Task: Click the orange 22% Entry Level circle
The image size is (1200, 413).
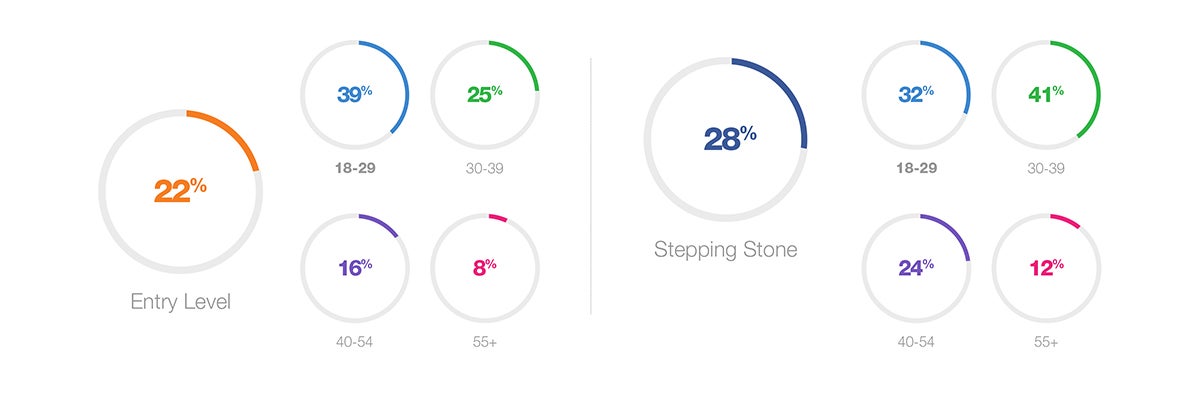Action: pos(180,190)
